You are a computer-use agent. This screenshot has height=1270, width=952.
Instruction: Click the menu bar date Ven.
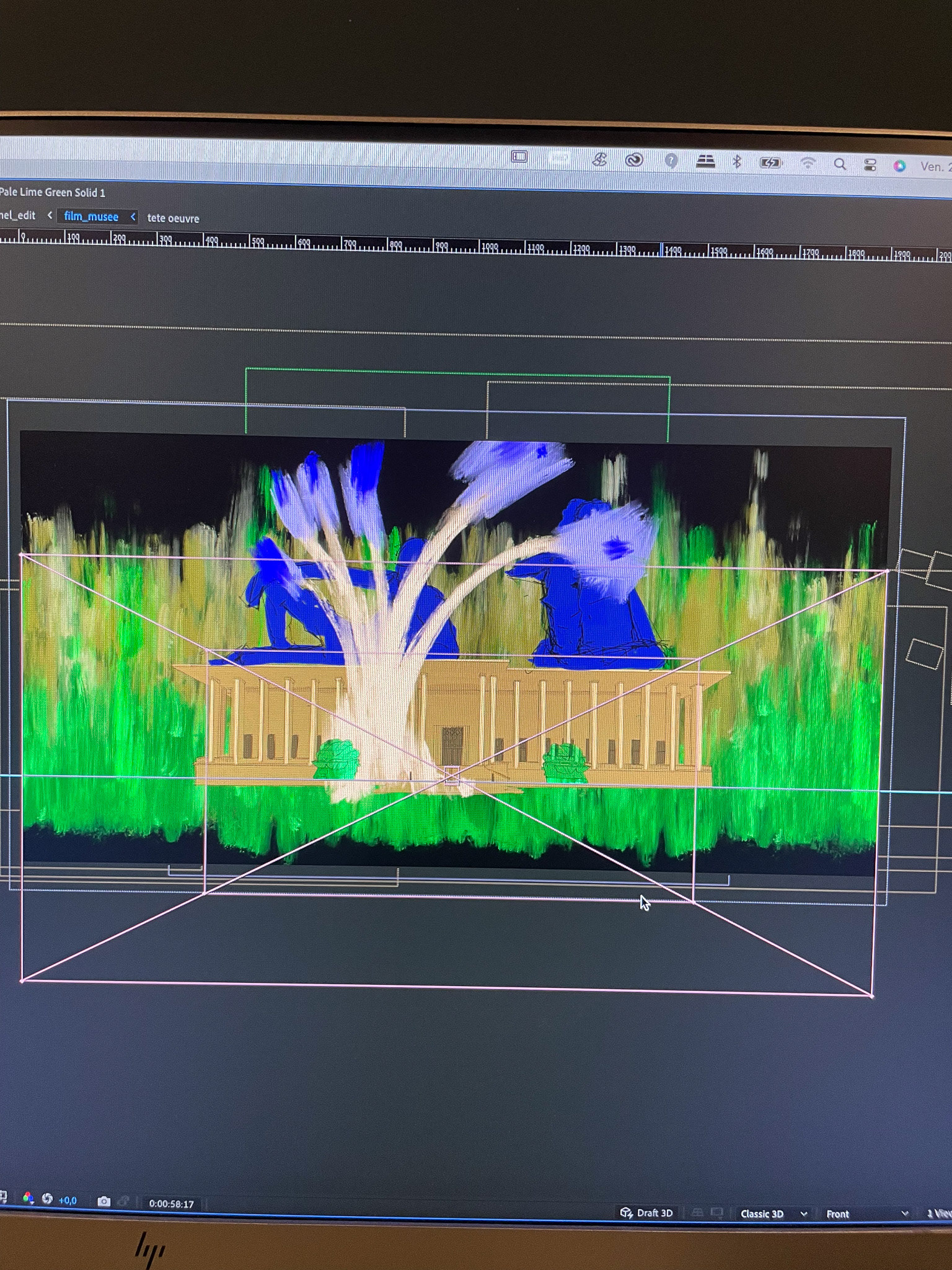coord(935,166)
